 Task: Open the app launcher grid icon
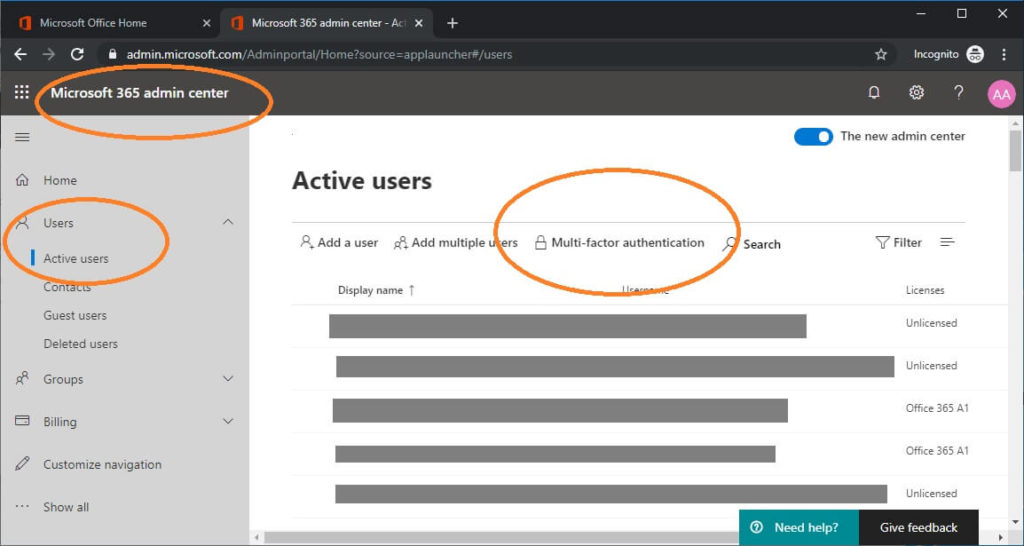tap(22, 93)
